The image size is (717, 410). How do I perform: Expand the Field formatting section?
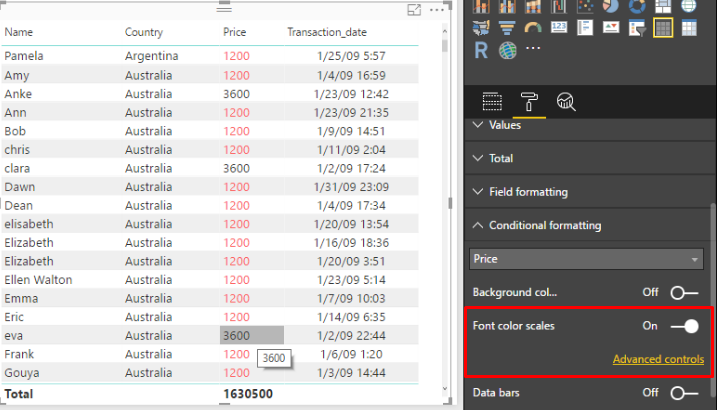pos(527,191)
